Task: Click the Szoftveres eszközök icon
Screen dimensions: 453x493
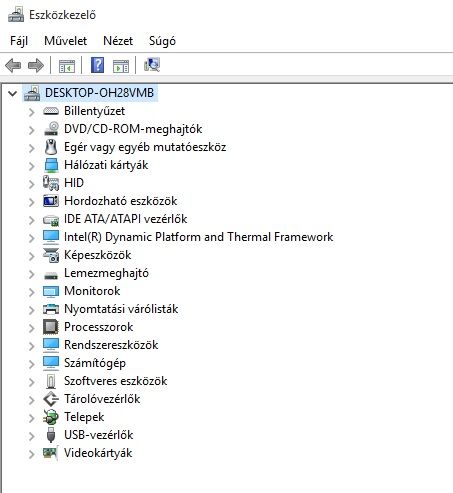Action: point(51,381)
